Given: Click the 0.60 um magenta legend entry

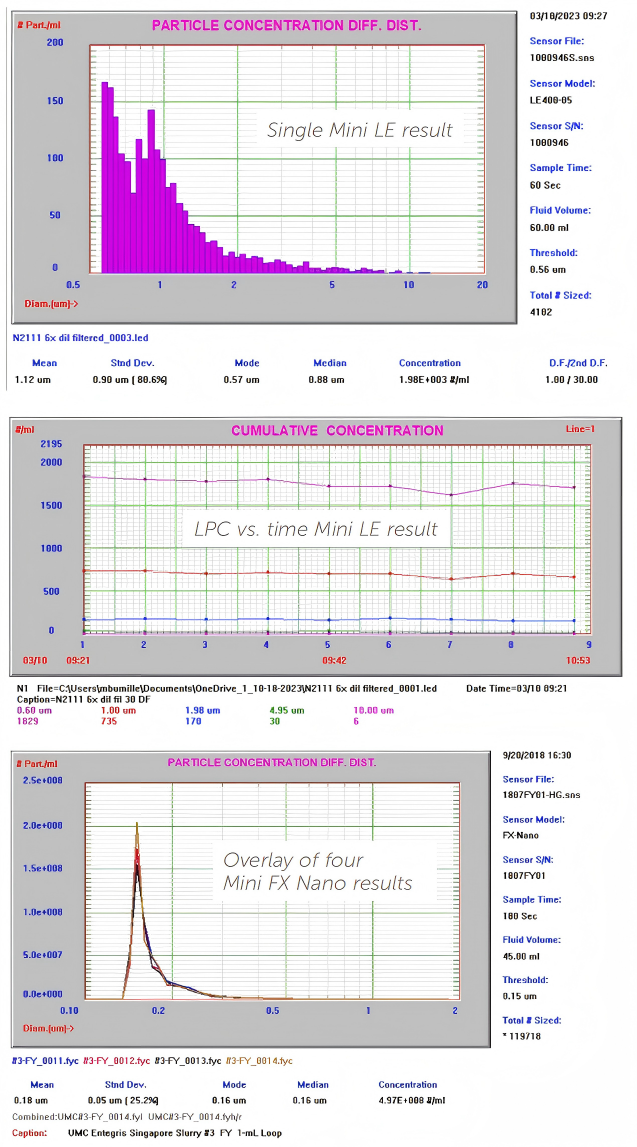Looking at the screenshot, I should [x=34, y=710].
